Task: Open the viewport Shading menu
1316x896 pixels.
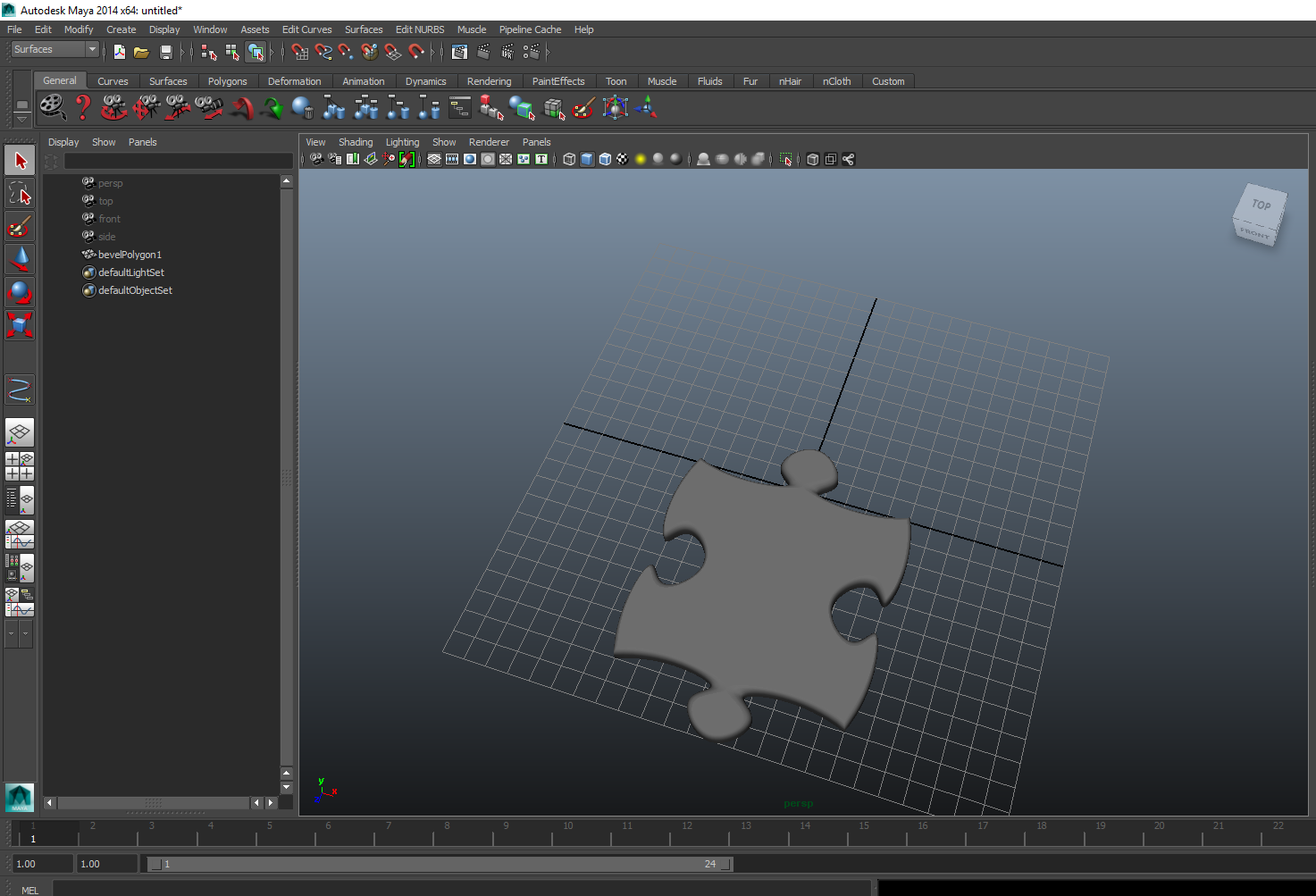Action: (x=356, y=142)
